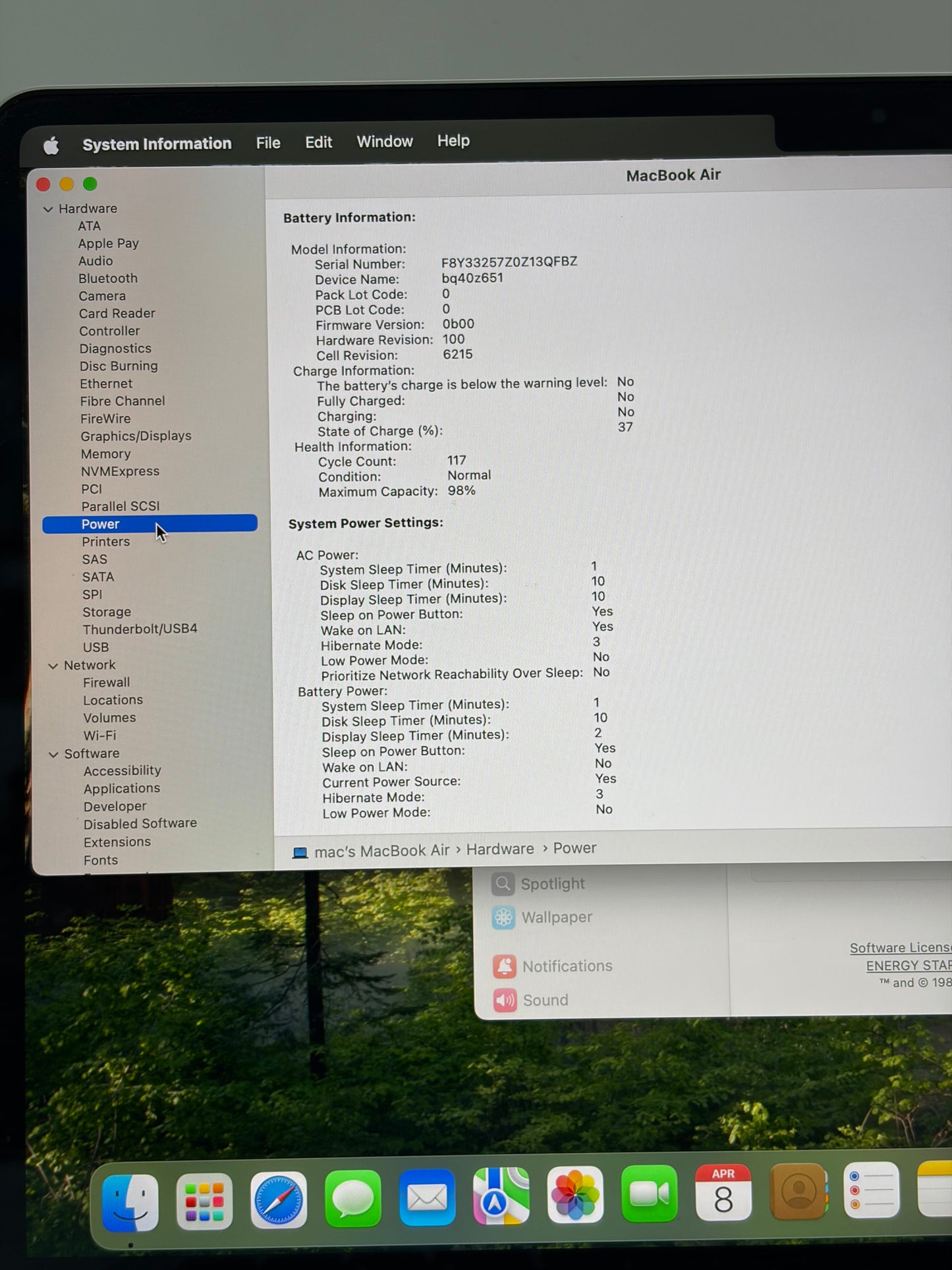Select Wi-Fi under Network
952x1270 pixels.
click(x=99, y=736)
